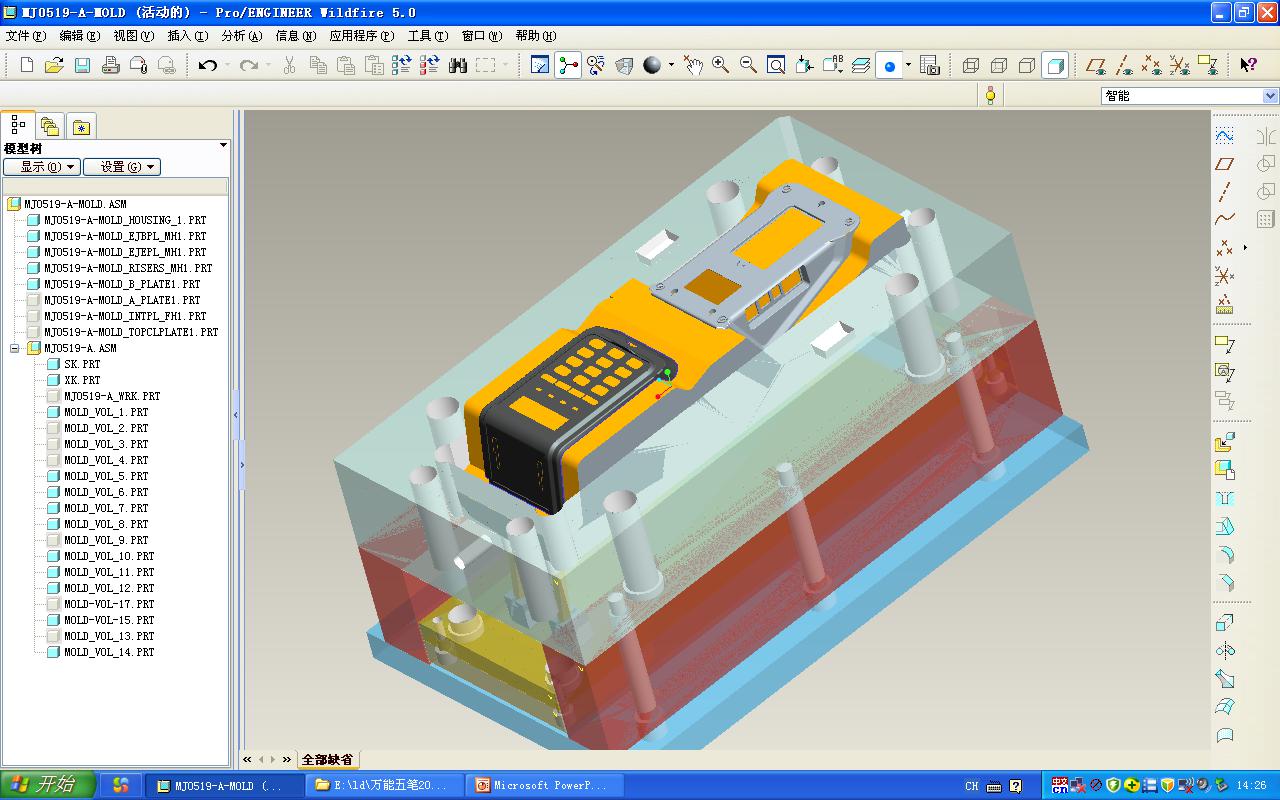Click the Windows 开始 Start button
The height and width of the screenshot is (800, 1280).
(48, 785)
